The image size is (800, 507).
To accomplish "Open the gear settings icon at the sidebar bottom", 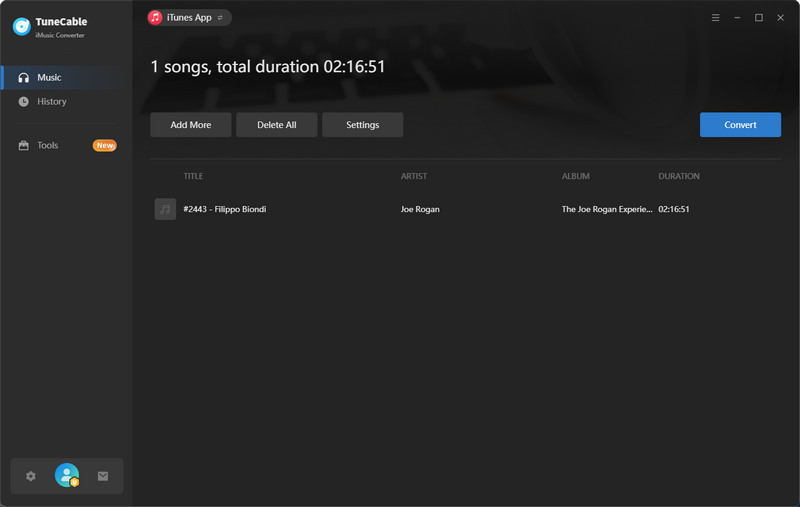I will (x=31, y=476).
